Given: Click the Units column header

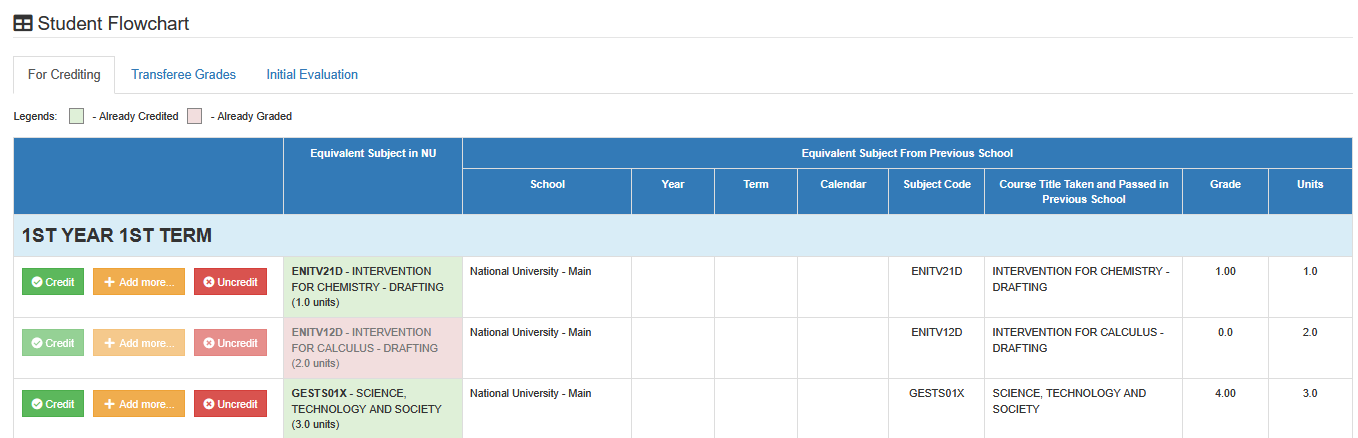Looking at the screenshot, I should [1310, 191].
